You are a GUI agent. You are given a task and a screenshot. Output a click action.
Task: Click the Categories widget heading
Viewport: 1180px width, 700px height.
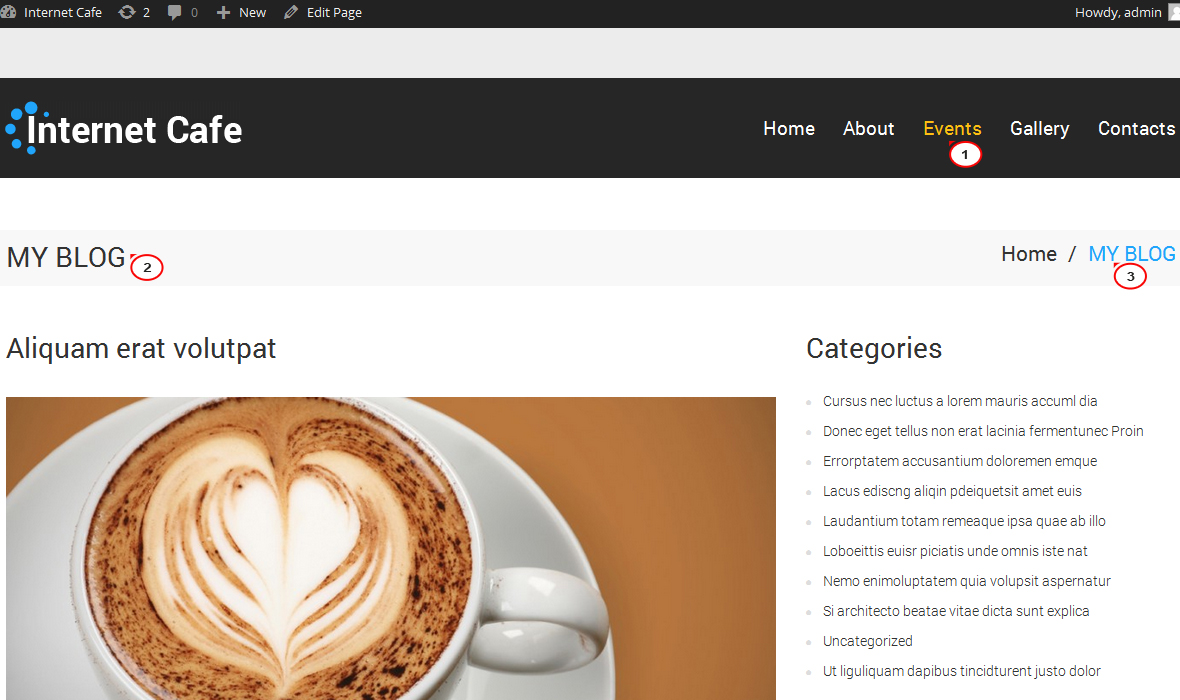[874, 348]
